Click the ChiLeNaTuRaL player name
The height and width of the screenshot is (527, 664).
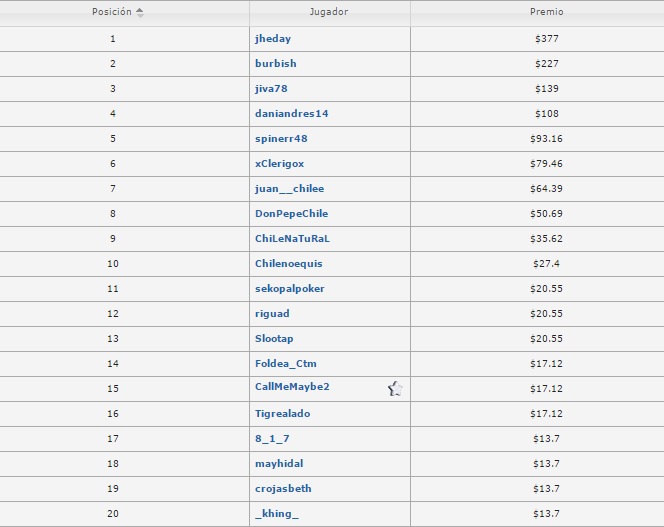pyautogui.click(x=292, y=239)
